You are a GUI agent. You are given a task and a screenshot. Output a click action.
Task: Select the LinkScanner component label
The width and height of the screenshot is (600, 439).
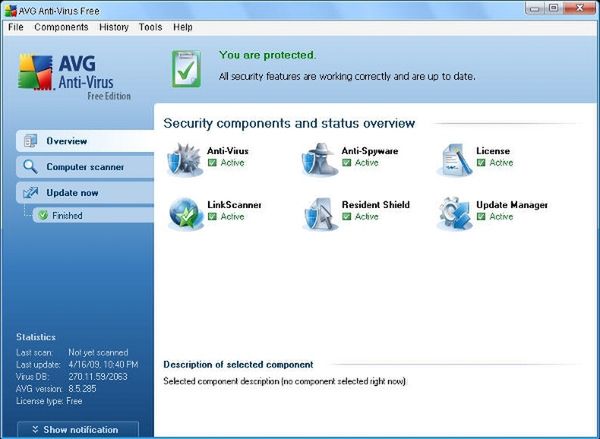tap(234, 205)
